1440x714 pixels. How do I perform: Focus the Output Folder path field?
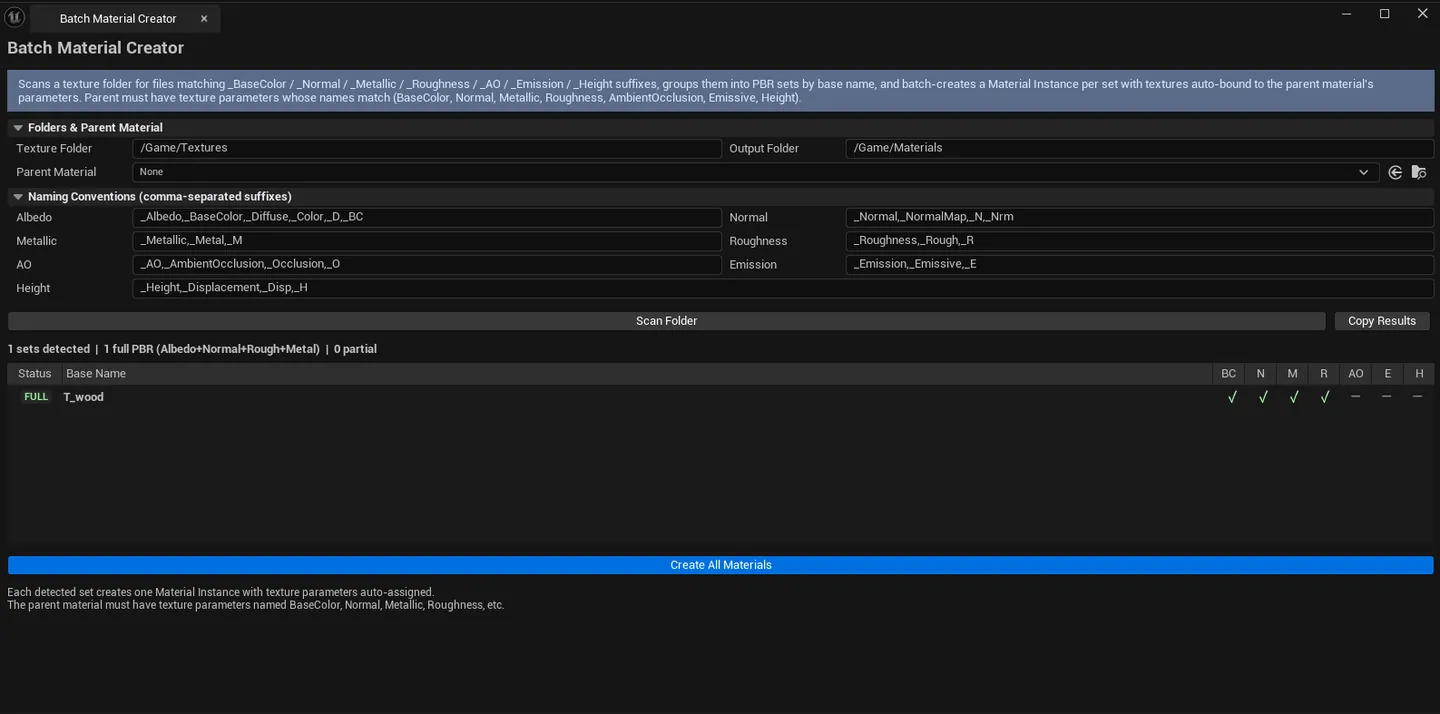click(1140, 148)
